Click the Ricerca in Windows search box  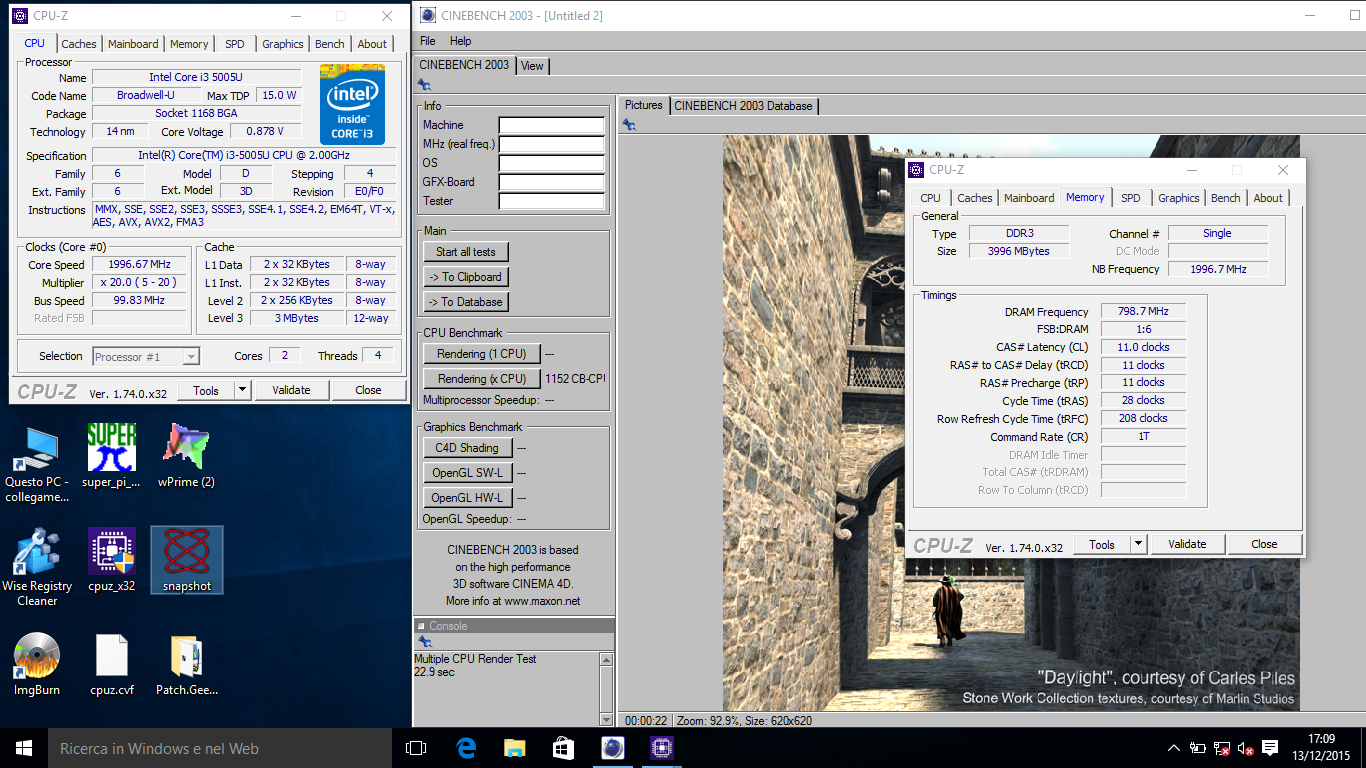click(220, 748)
